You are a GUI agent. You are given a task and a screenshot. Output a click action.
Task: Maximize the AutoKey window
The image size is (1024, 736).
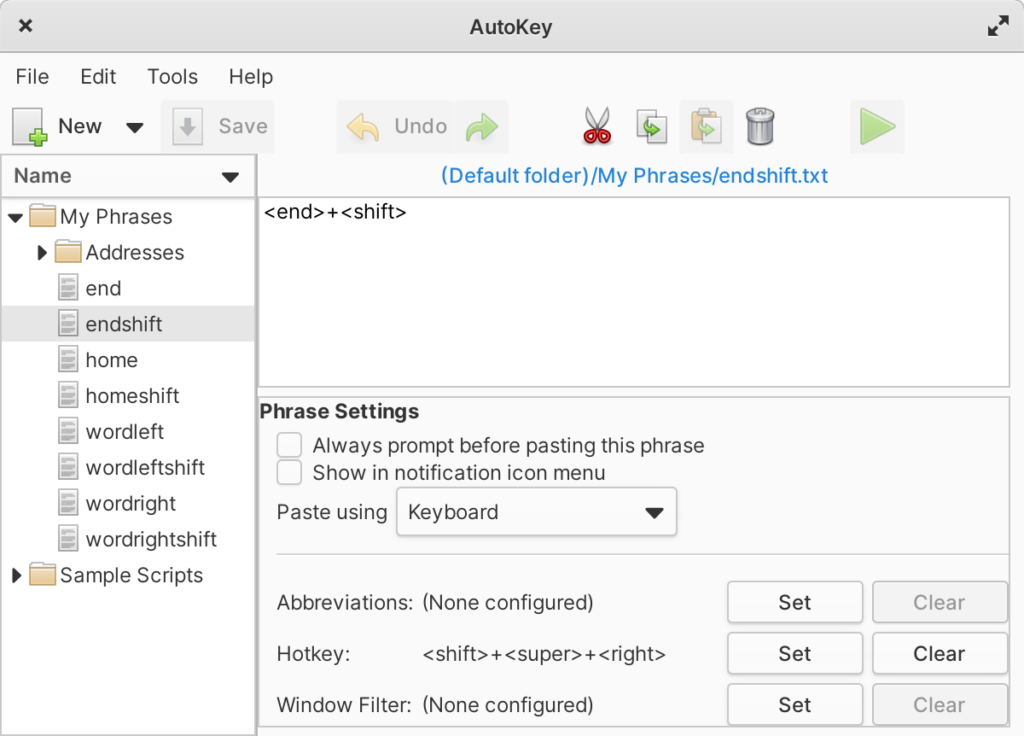(998, 26)
